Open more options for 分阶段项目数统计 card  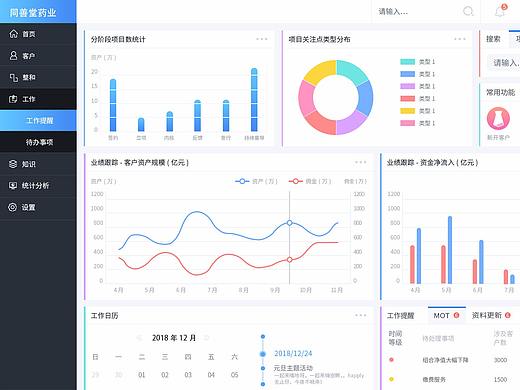(x=262, y=39)
